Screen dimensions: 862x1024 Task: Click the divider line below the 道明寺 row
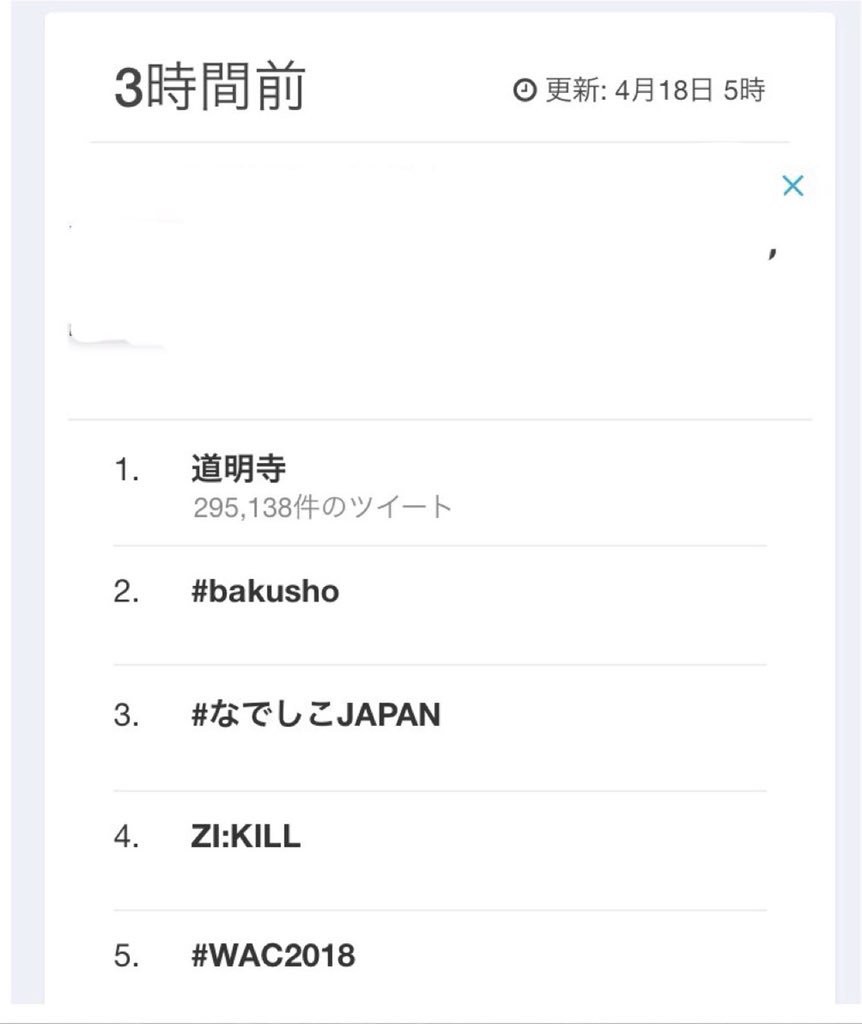point(440,546)
